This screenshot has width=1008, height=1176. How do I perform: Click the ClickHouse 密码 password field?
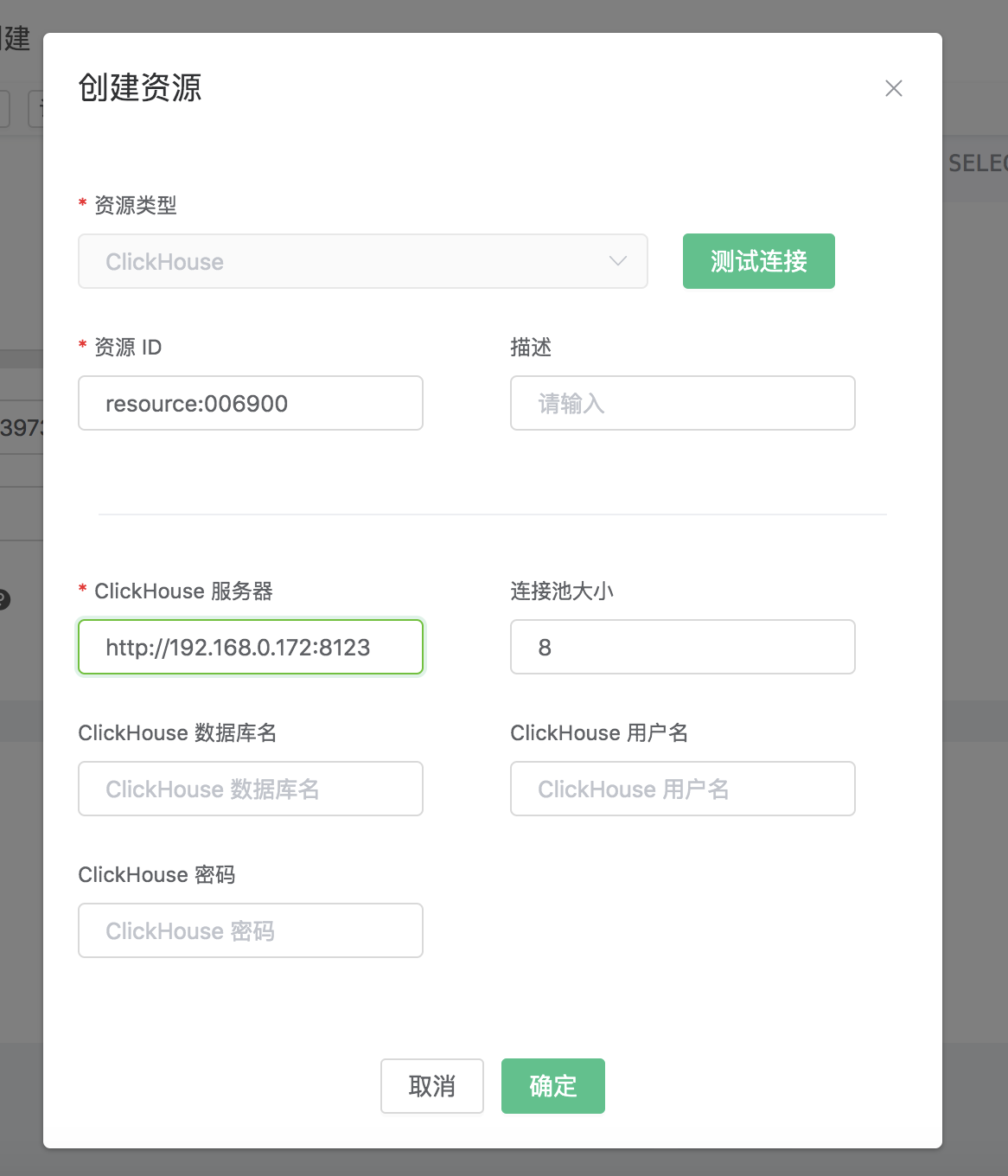[251, 930]
